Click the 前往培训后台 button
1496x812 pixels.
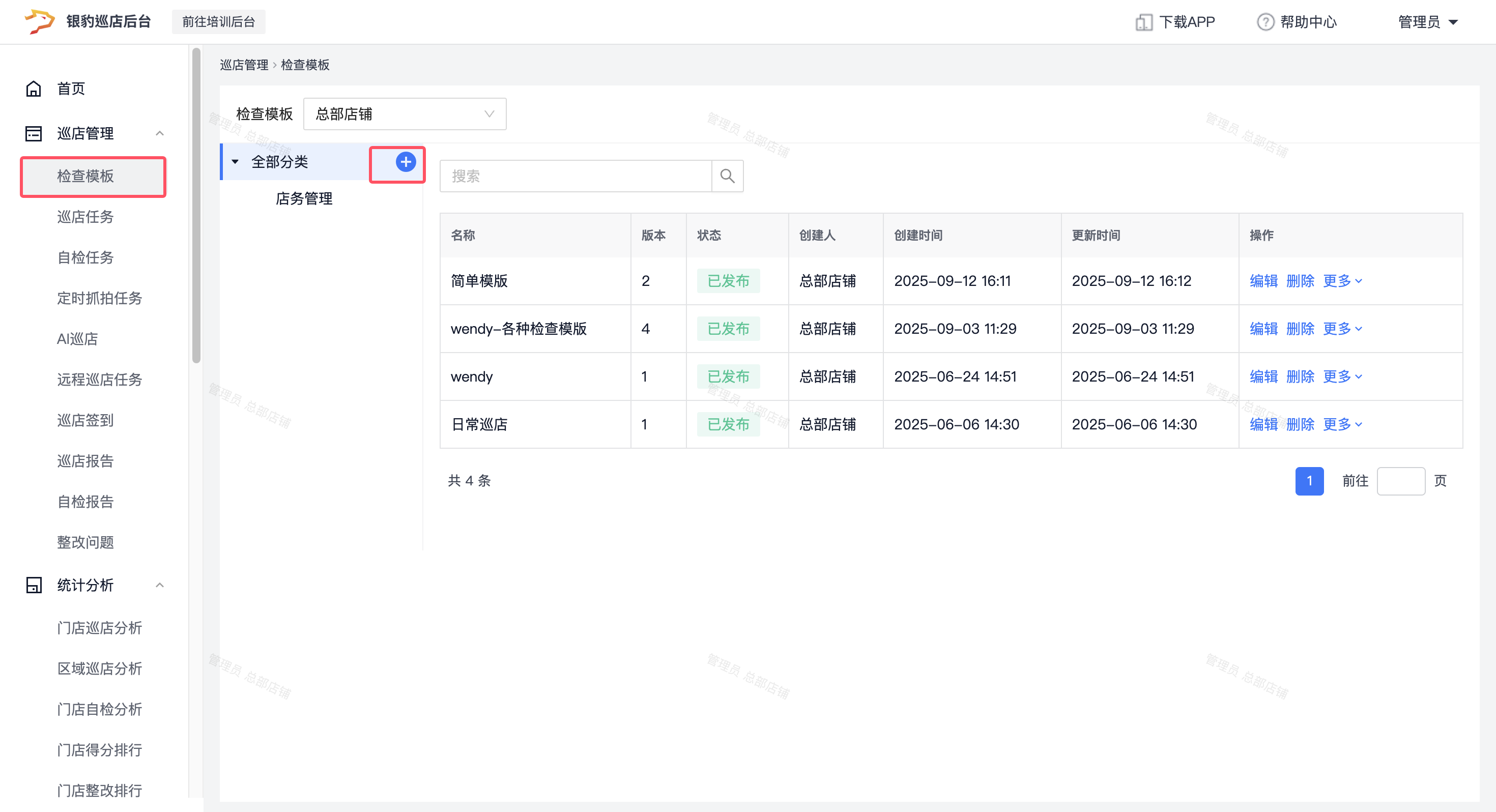(x=218, y=22)
